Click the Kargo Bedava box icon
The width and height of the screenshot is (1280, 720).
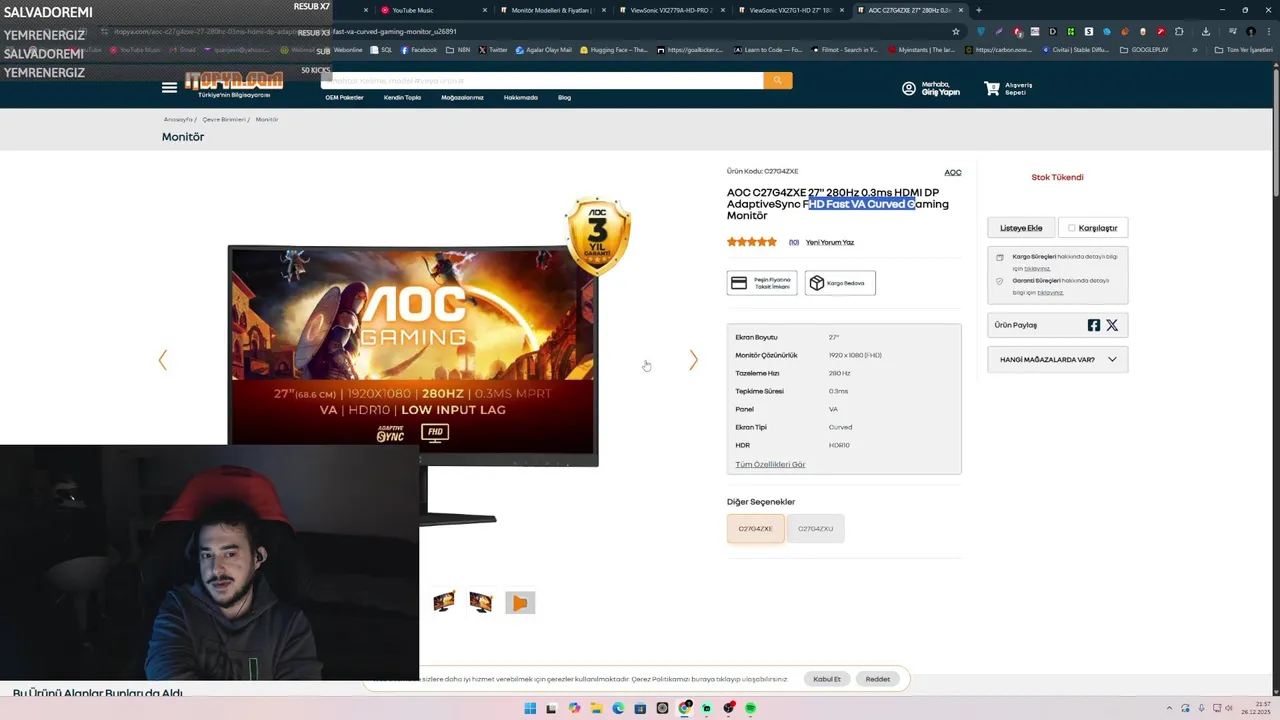(817, 283)
